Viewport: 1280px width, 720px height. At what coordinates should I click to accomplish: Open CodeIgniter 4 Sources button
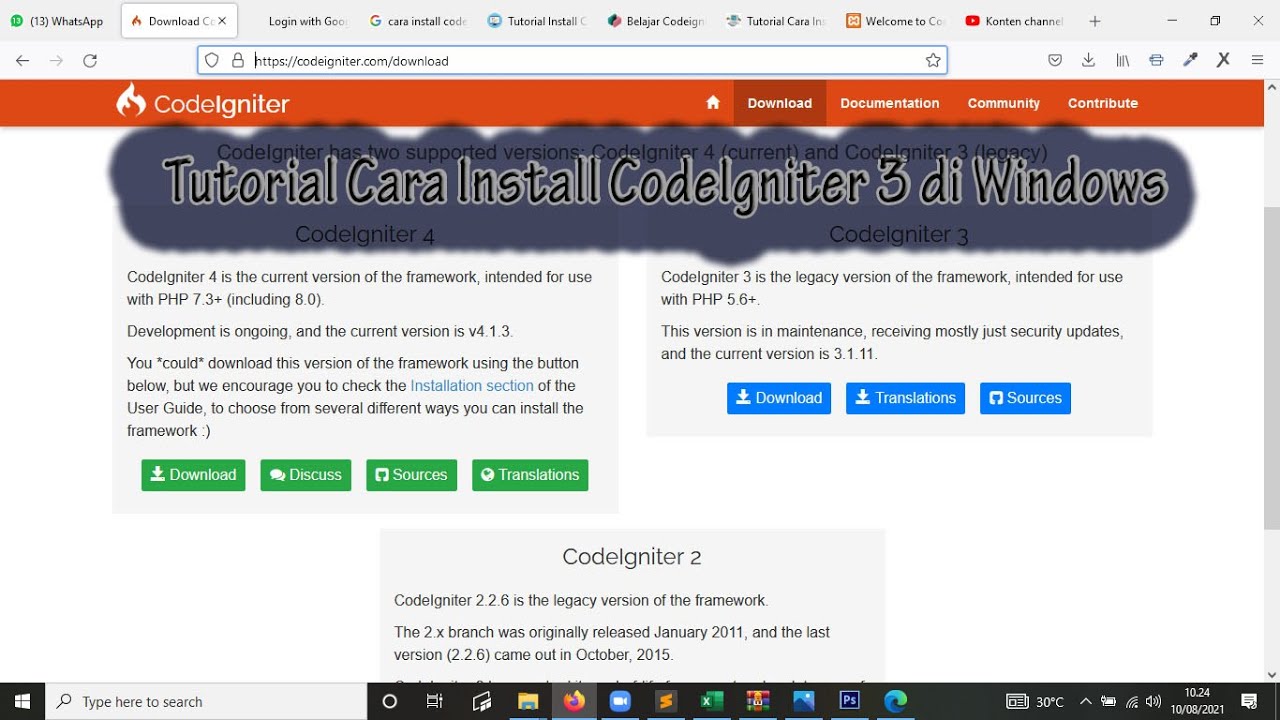[x=412, y=475]
